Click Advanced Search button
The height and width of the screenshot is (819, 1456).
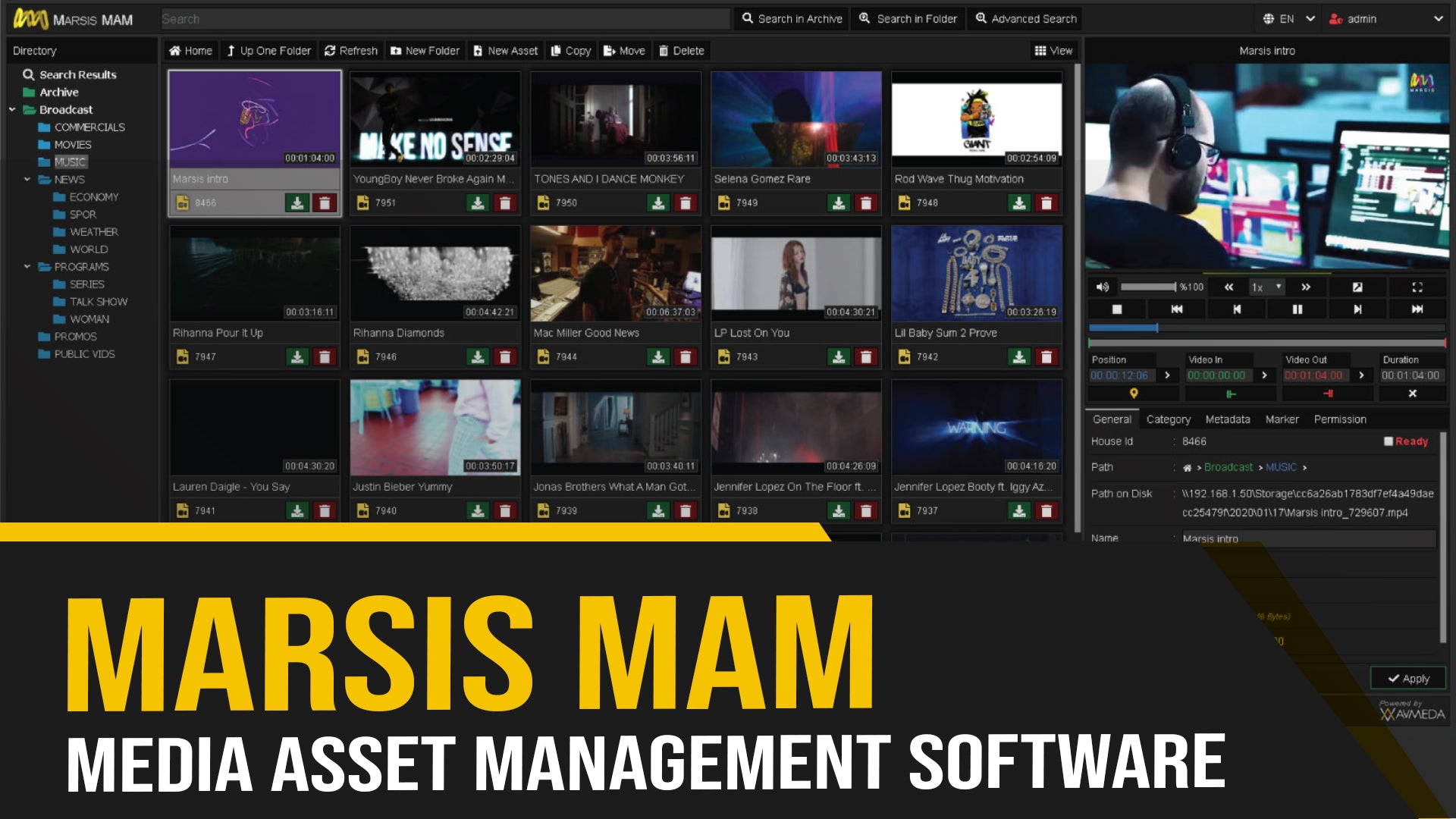(x=1025, y=19)
